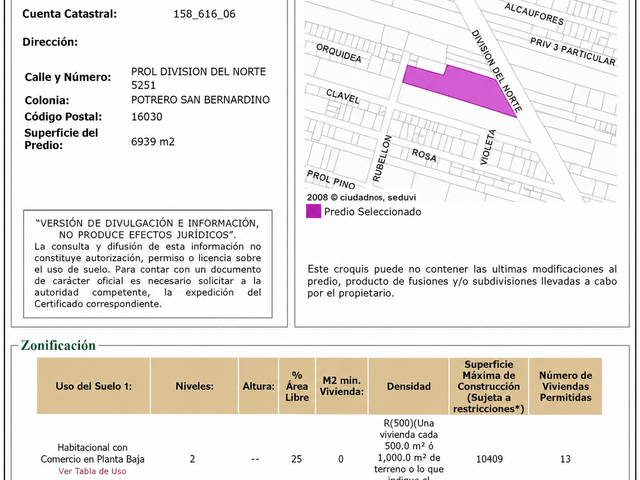Screen dimensions: 640x480
Task: Click the Zonificación section heading
Action: 58,345
